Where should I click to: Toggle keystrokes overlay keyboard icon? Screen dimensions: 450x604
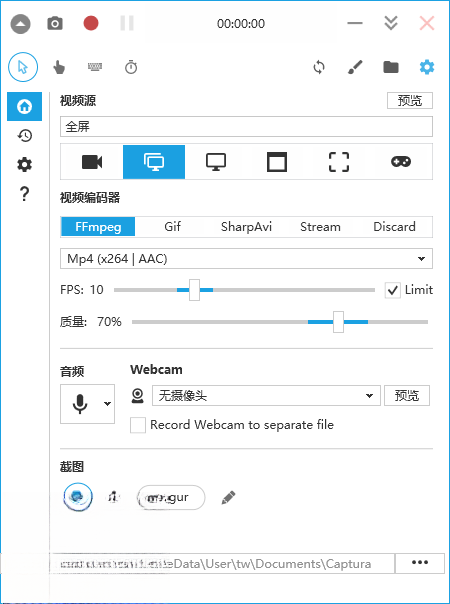tap(95, 67)
